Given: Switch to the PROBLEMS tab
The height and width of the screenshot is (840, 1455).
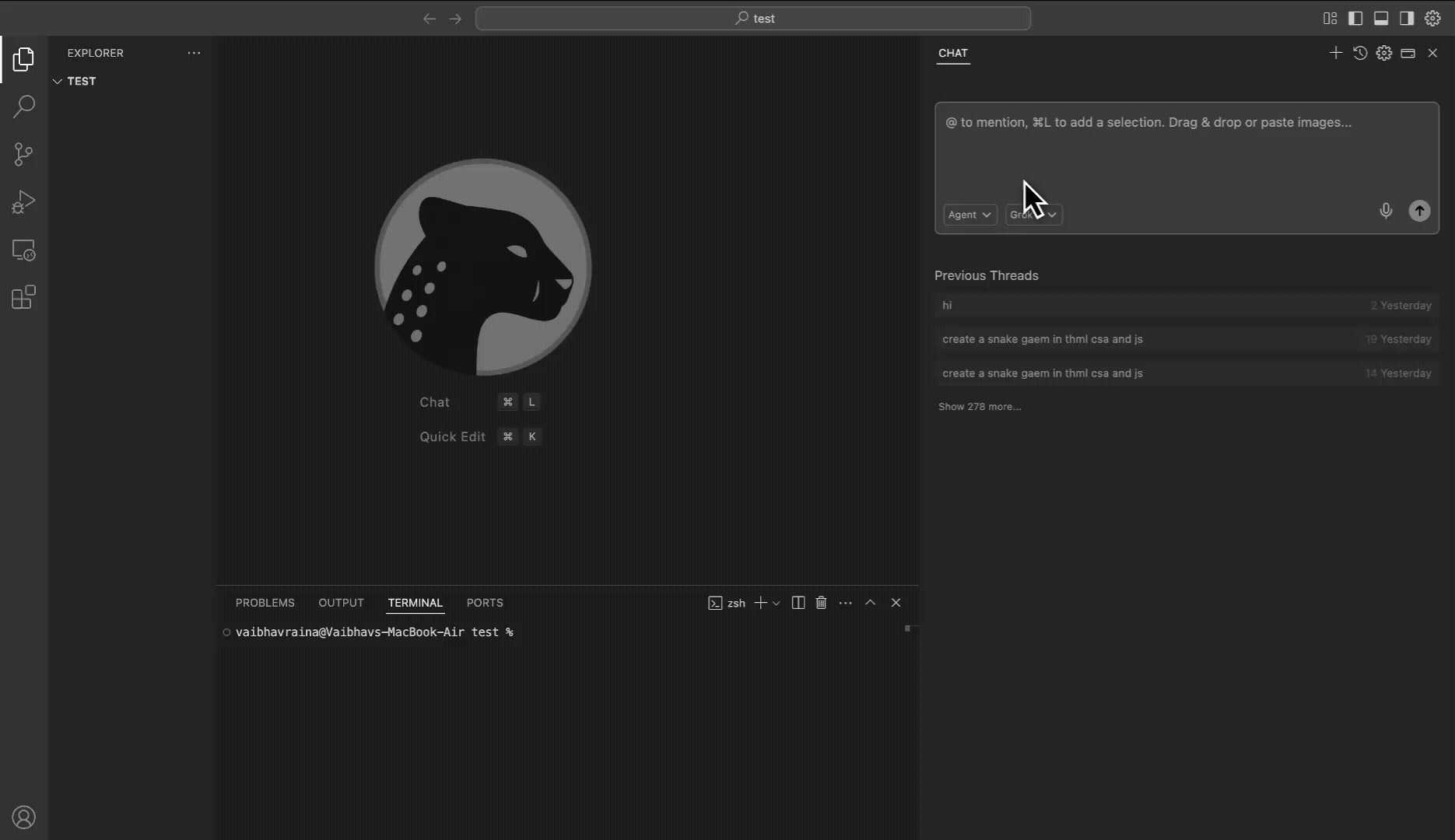Looking at the screenshot, I should 265,603.
